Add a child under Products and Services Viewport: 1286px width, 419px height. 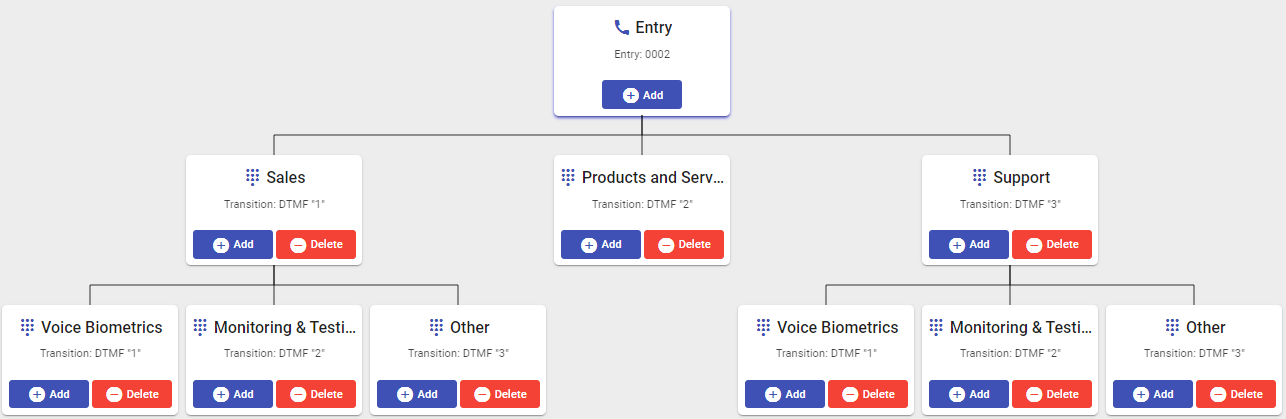[x=601, y=245]
